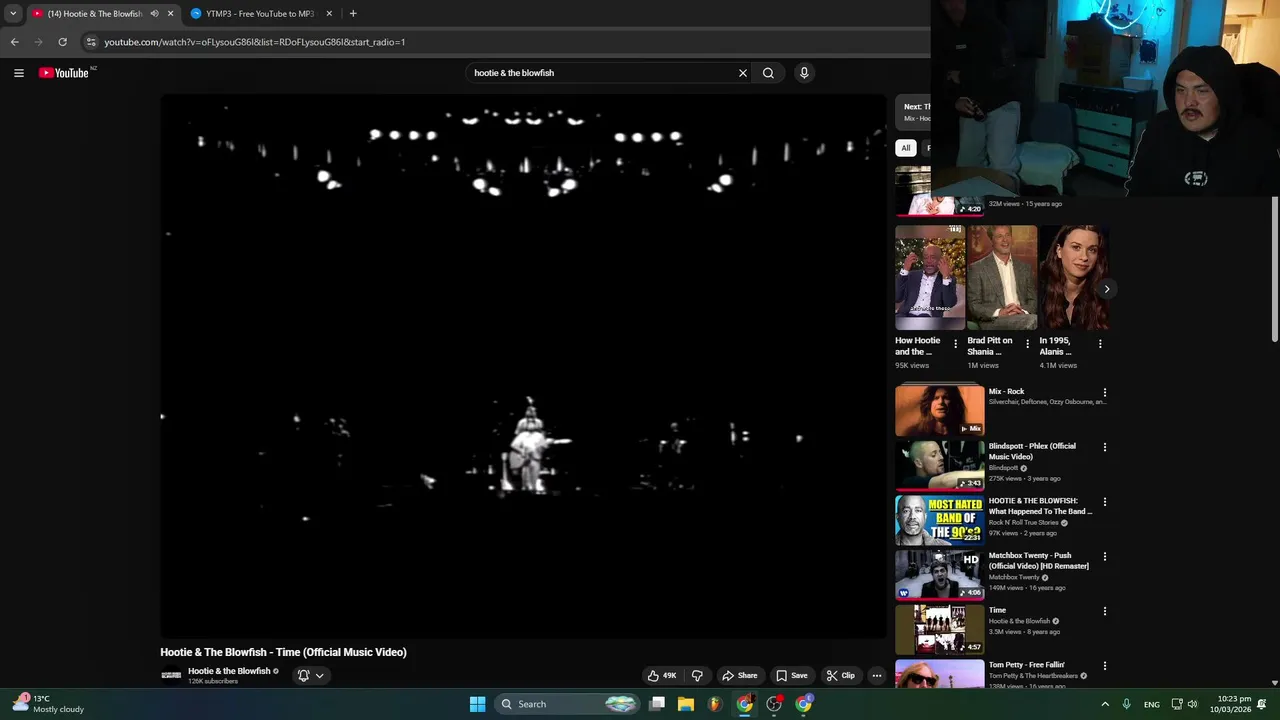
Task: Open options for Brad Pitt short
Action: click(x=1027, y=344)
